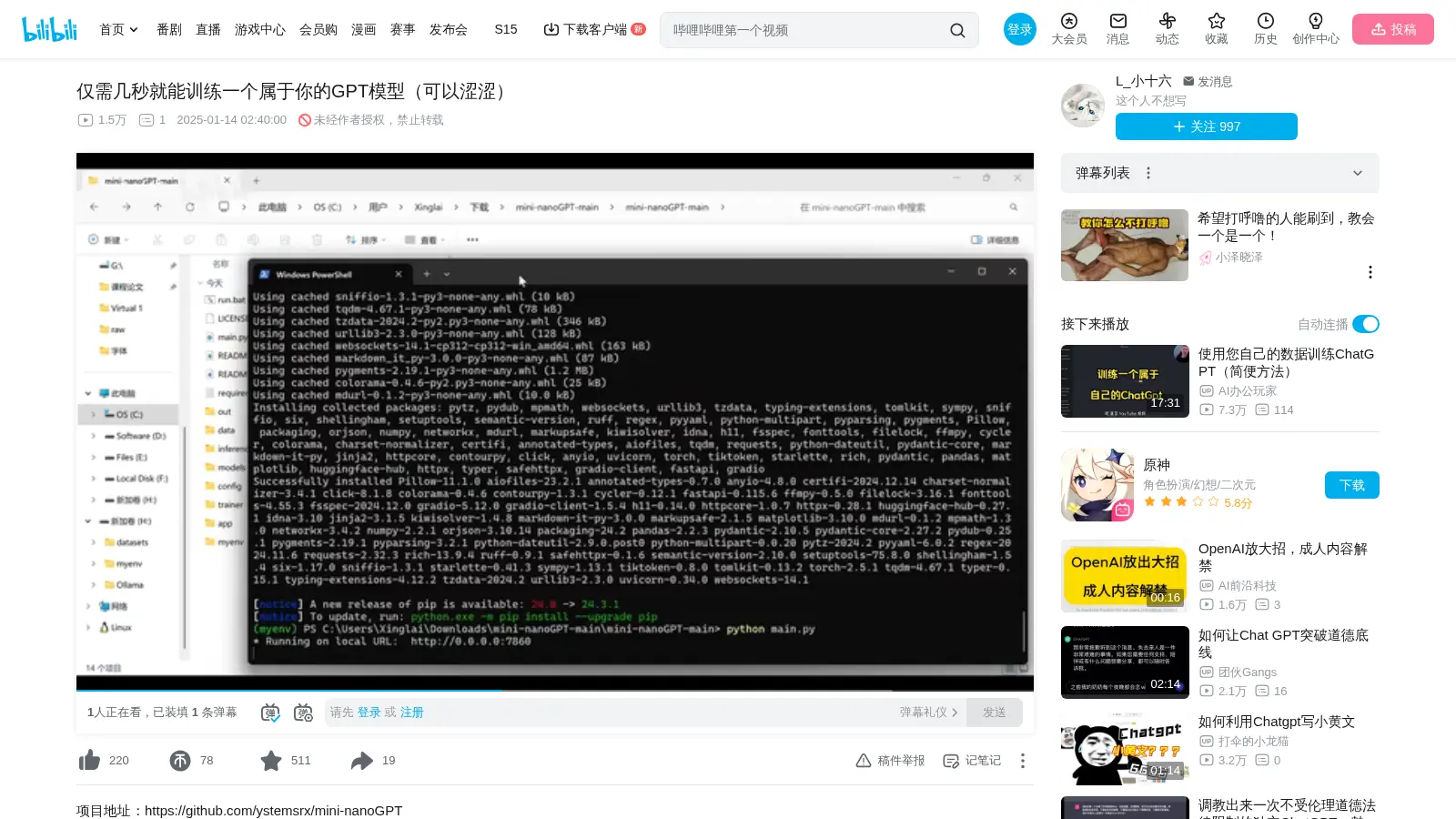Click uploader avatar of L_小十六
This screenshot has height=819, width=1456.
(1083, 106)
